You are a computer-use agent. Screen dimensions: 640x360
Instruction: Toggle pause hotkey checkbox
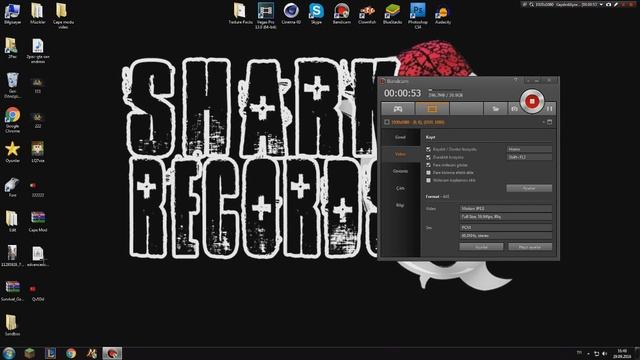(x=428, y=157)
